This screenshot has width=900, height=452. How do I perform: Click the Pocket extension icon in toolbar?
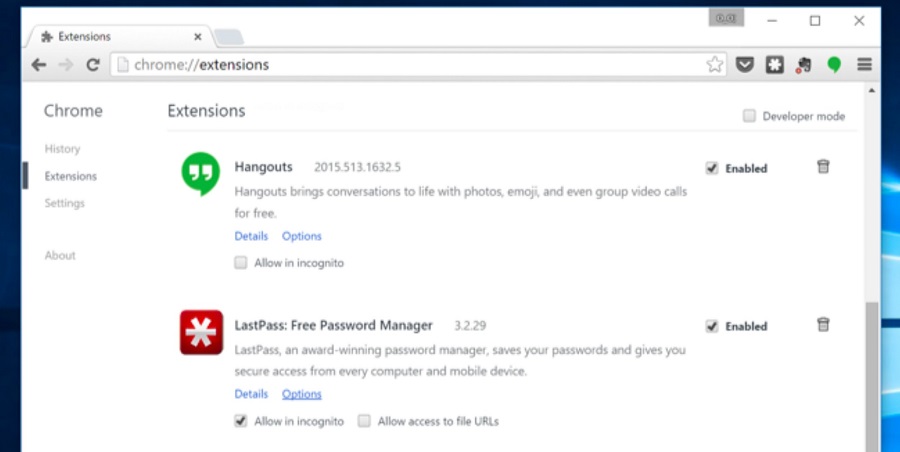745,65
